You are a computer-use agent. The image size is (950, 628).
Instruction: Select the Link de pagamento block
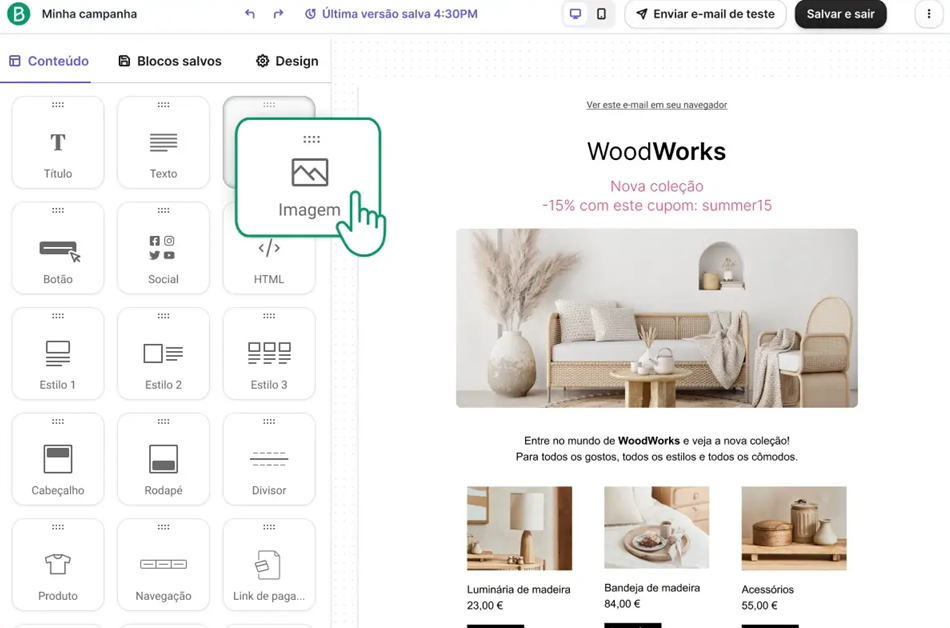pos(269,564)
